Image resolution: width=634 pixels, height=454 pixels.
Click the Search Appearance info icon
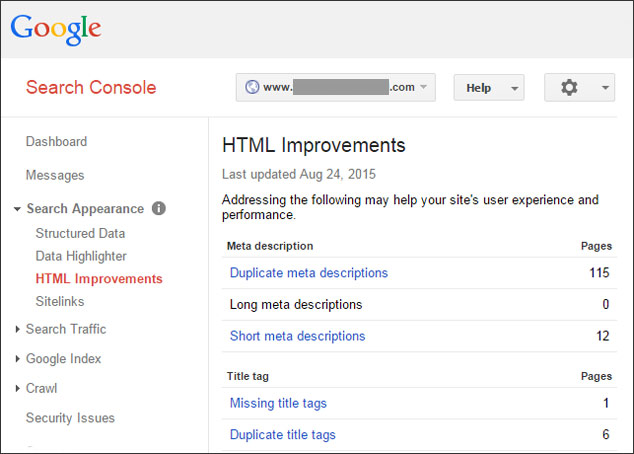(x=158, y=208)
